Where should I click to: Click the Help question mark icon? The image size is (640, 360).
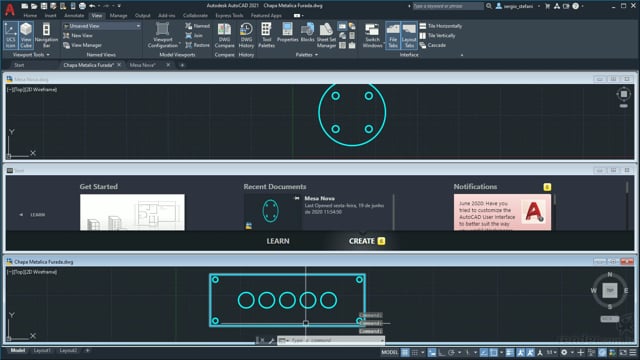[x=576, y=6]
